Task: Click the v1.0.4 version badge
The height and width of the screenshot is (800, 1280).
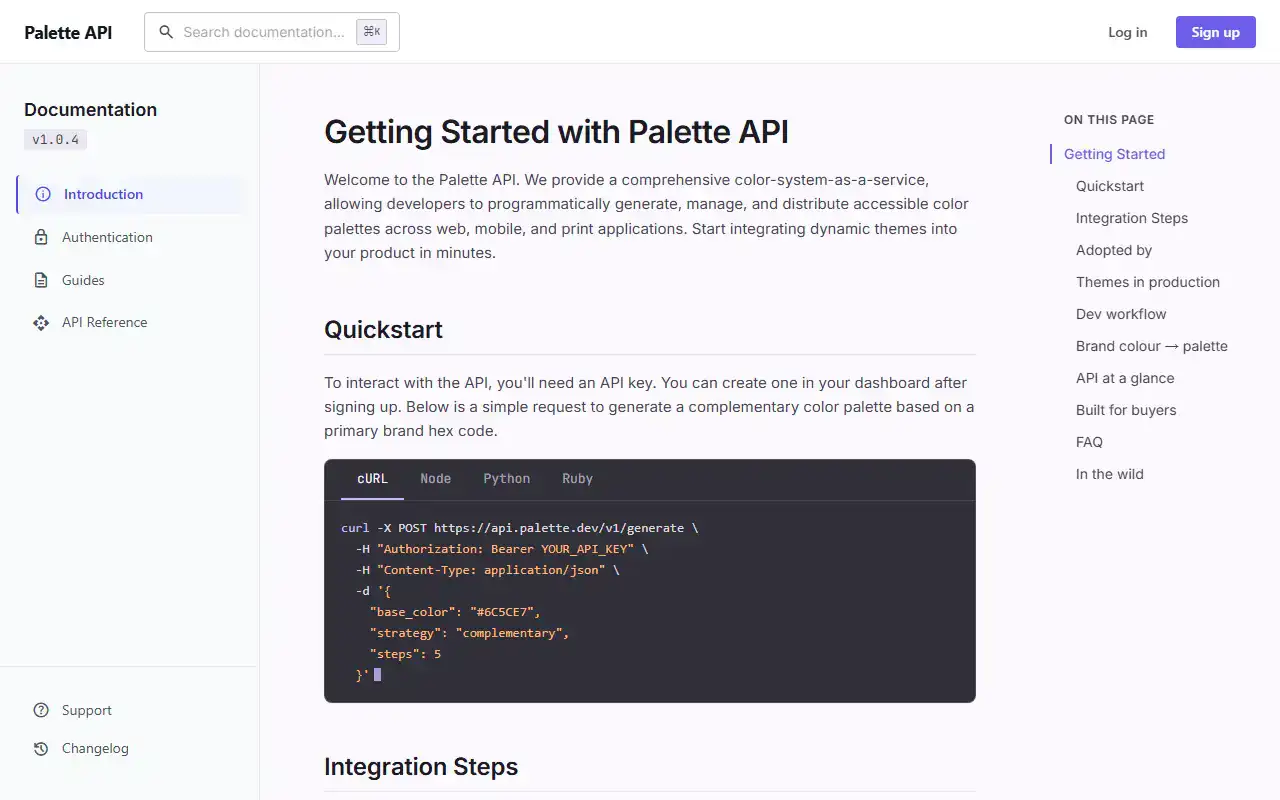Action: (x=56, y=140)
